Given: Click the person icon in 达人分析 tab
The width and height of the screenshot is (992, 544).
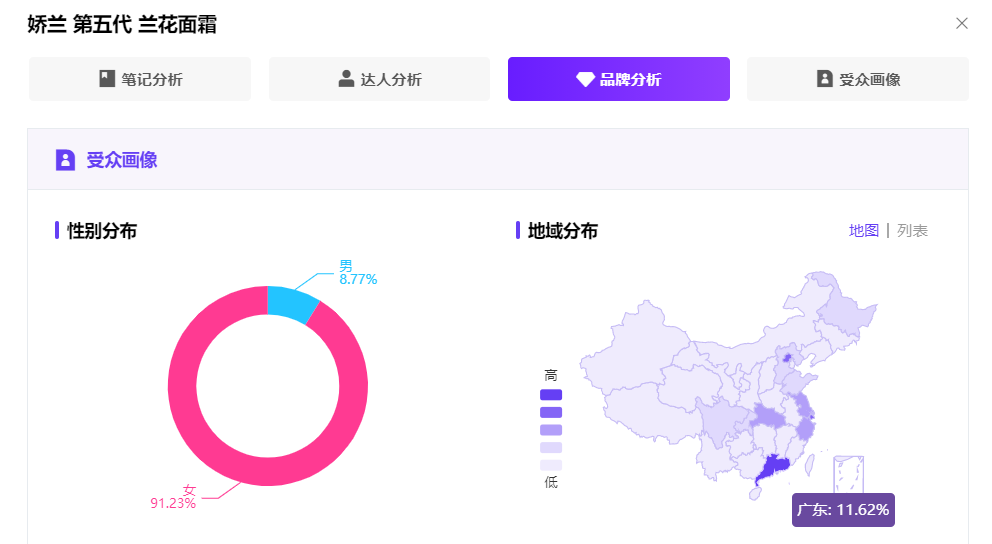Looking at the screenshot, I should (346, 79).
